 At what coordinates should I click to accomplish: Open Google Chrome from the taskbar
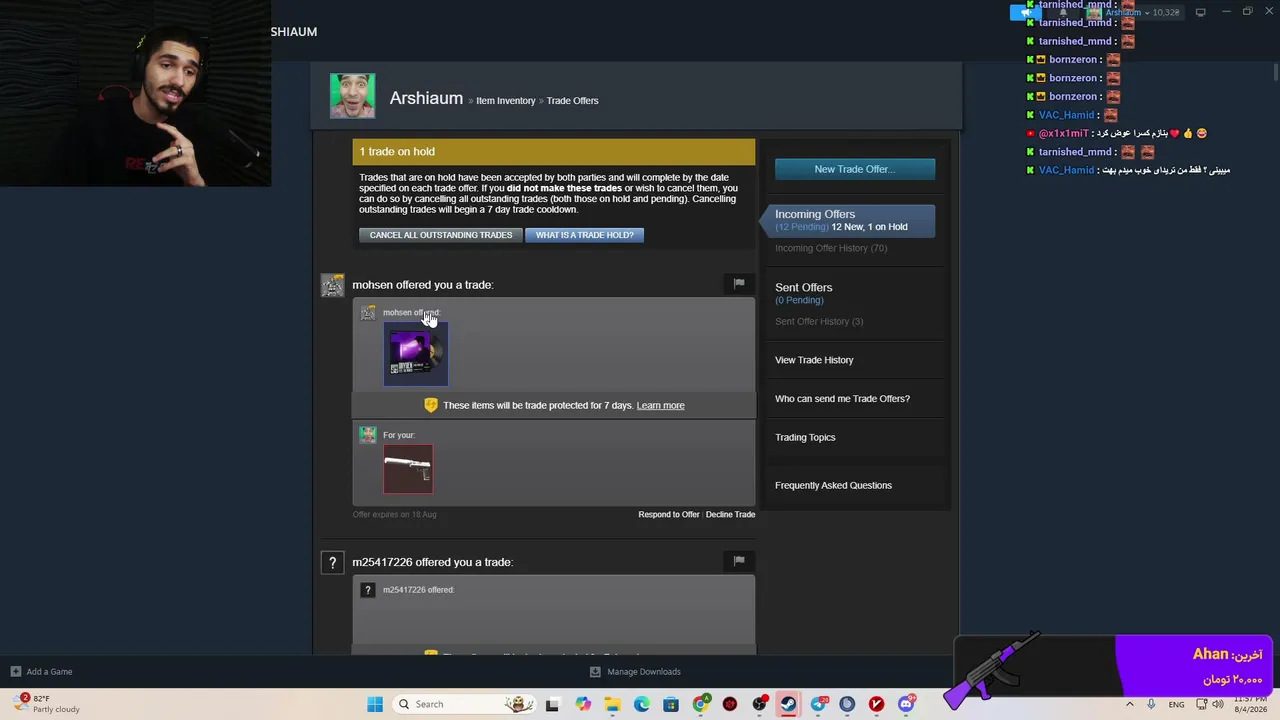tap(700, 704)
